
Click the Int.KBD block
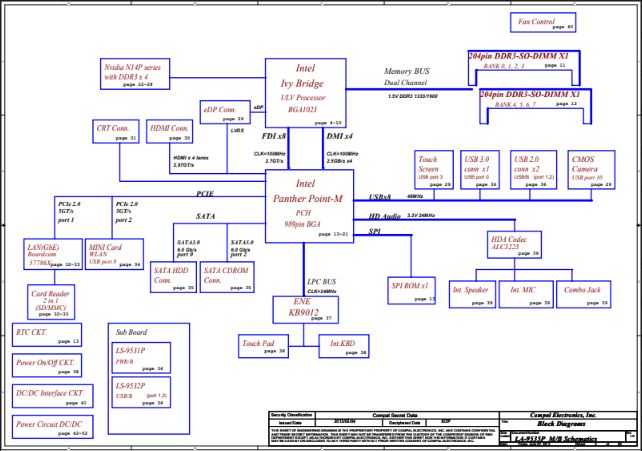coord(344,346)
